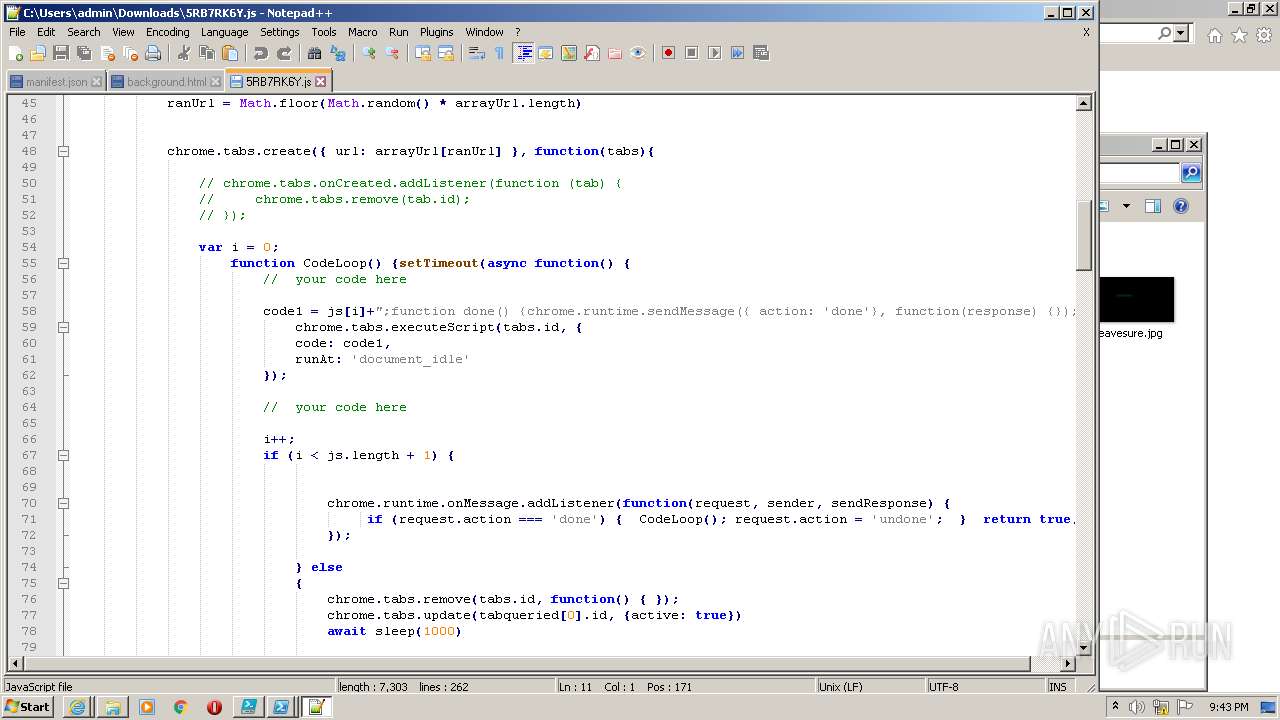The height and width of the screenshot is (720, 1280).
Task: Click the Zoom In toolbar icon
Action: pos(369,53)
